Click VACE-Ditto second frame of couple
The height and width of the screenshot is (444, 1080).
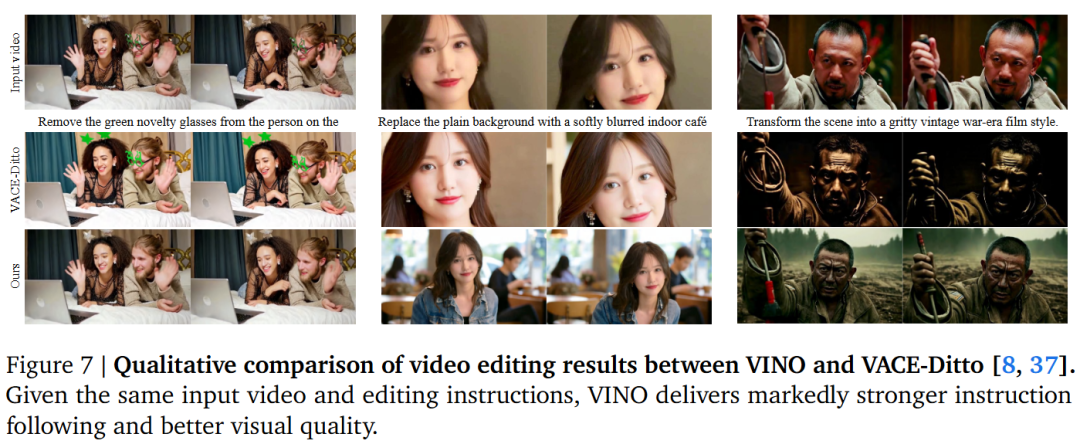click(x=273, y=180)
